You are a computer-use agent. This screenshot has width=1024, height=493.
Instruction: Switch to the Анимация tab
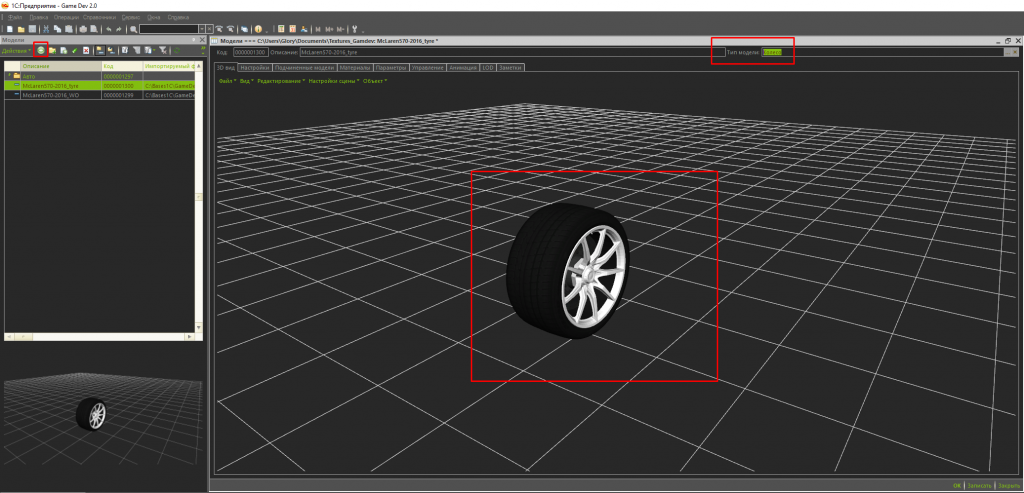463,67
